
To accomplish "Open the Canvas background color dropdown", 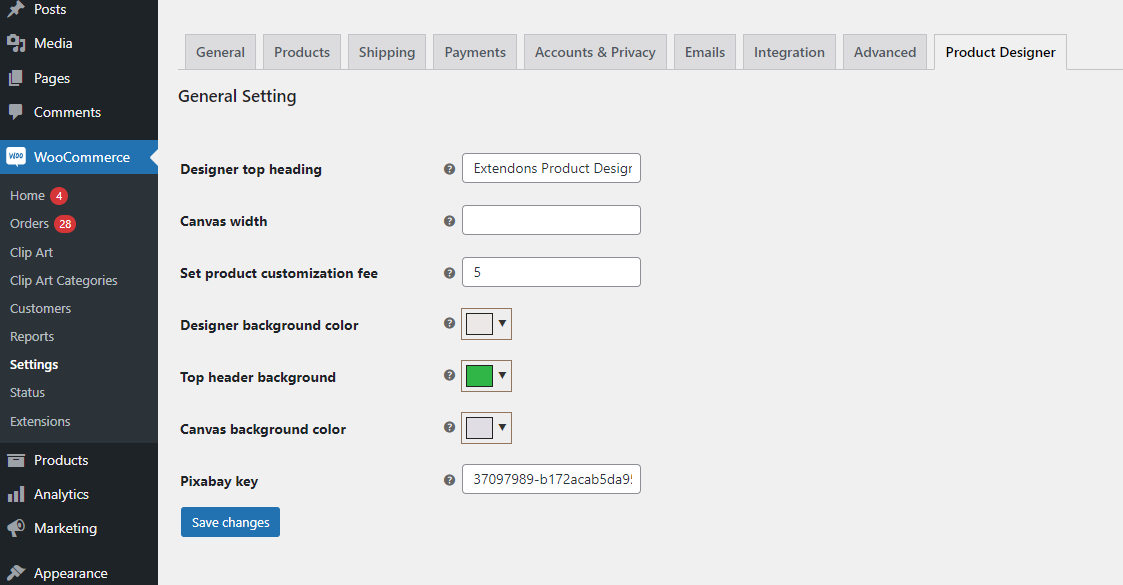I will (x=501, y=427).
